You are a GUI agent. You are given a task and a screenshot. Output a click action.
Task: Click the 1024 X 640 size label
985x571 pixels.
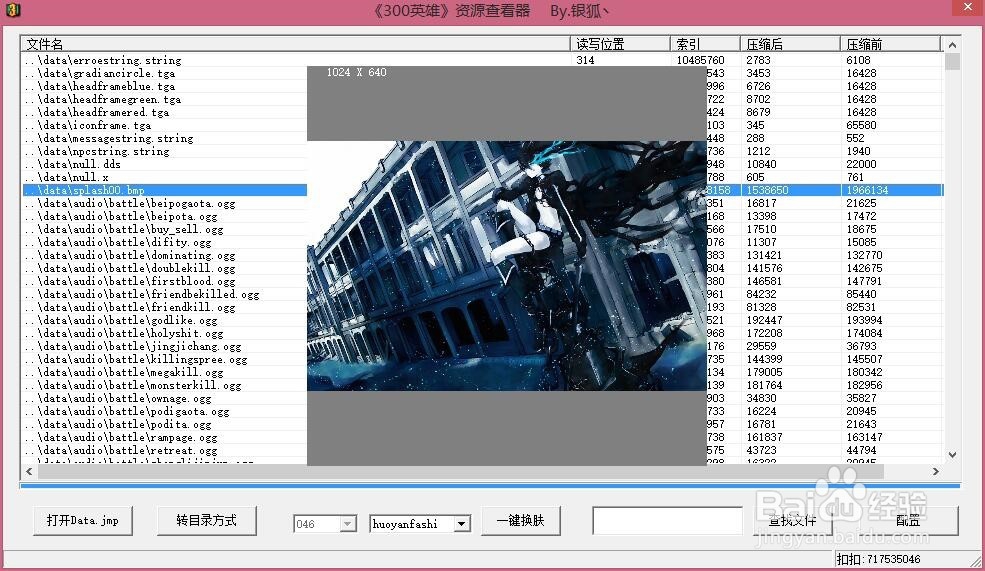point(356,72)
